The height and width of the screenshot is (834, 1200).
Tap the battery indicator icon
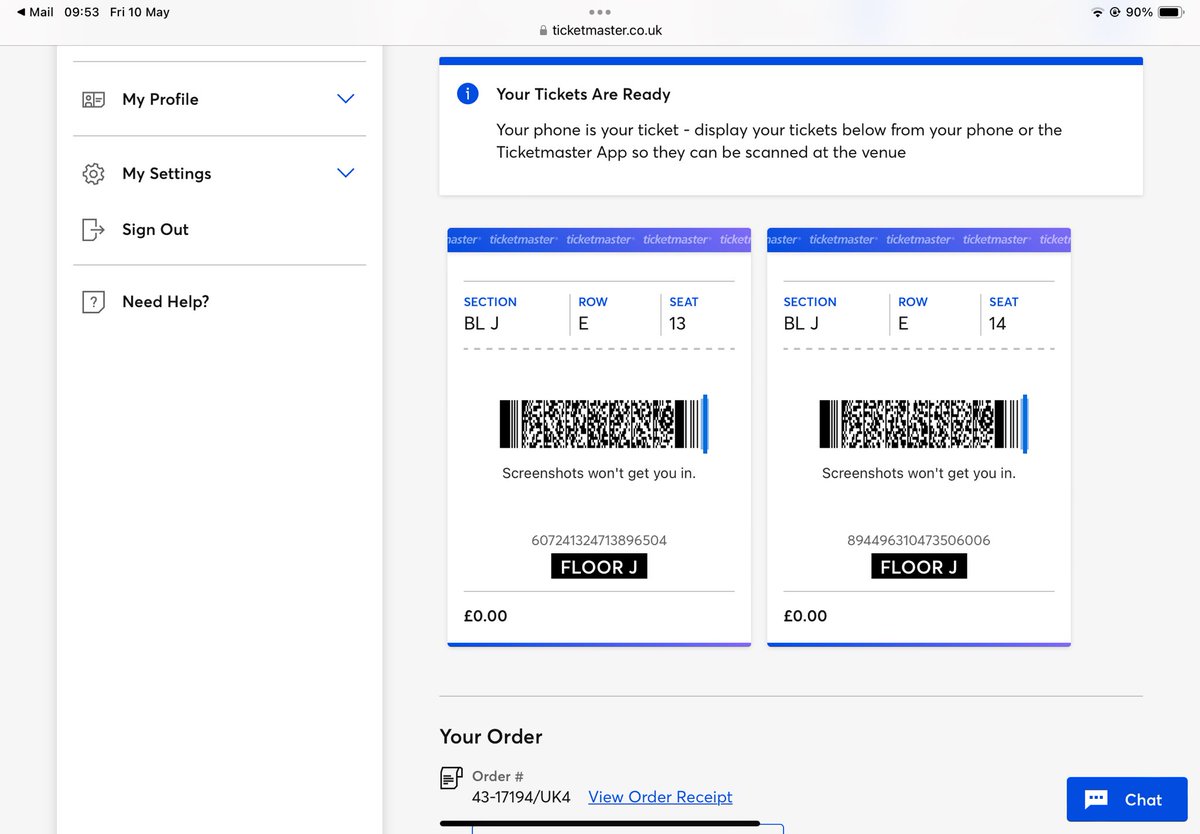(1171, 12)
